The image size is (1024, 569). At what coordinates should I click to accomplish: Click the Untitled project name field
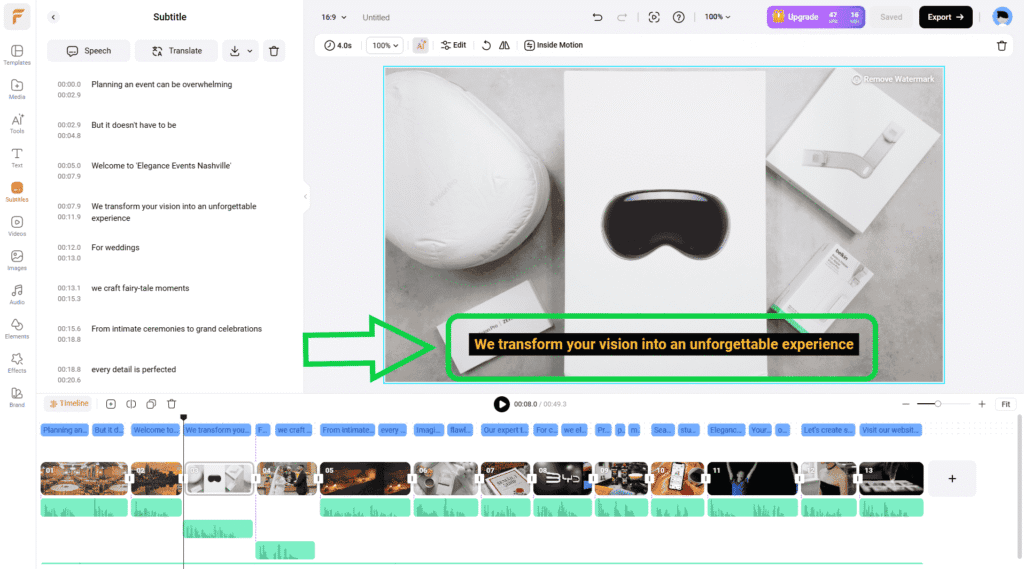[376, 18]
